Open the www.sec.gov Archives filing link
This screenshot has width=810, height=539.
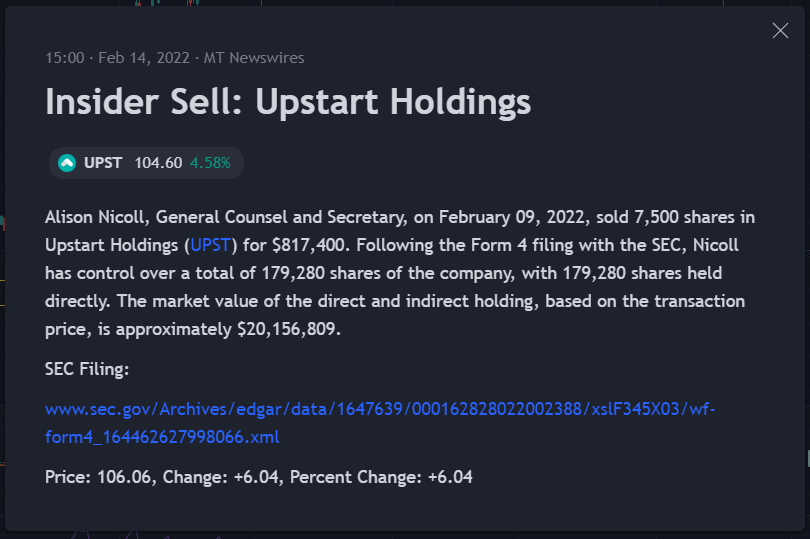[380, 409]
